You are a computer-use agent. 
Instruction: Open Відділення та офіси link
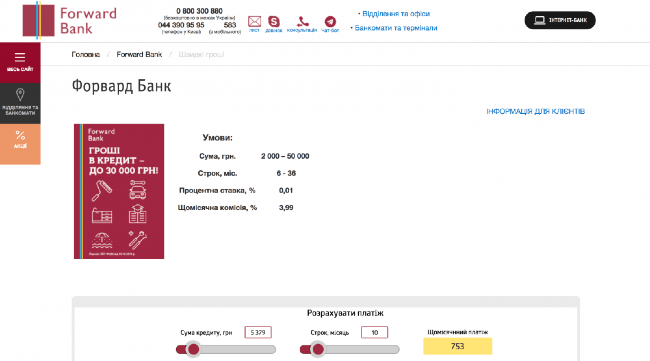coord(396,14)
